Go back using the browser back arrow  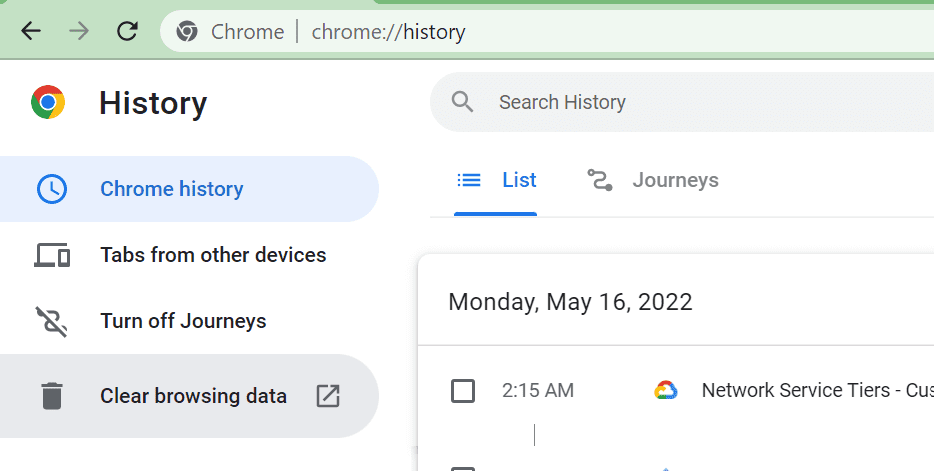pos(31,31)
